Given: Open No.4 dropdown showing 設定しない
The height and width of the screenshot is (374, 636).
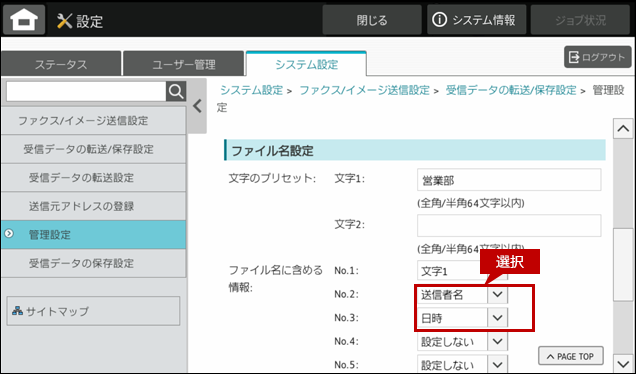Looking at the screenshot, I should point(462,342).
